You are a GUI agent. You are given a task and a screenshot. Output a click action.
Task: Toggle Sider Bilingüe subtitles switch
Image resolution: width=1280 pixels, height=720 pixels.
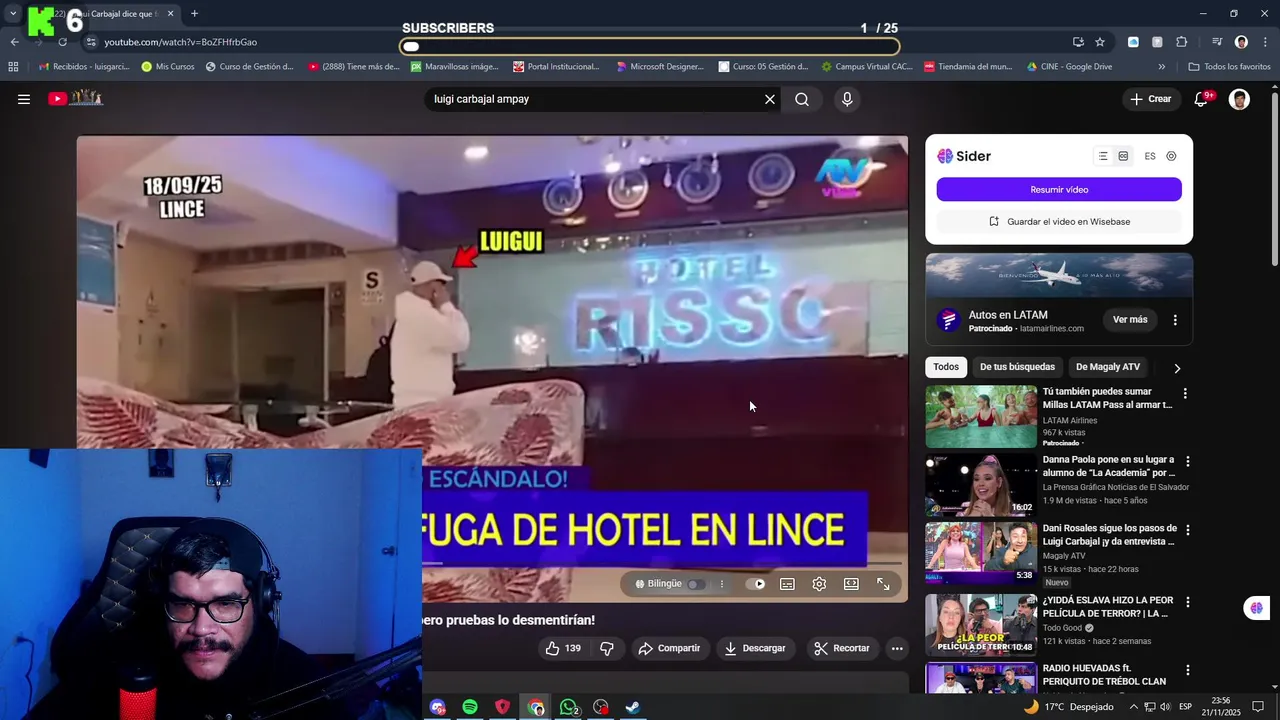695,584
